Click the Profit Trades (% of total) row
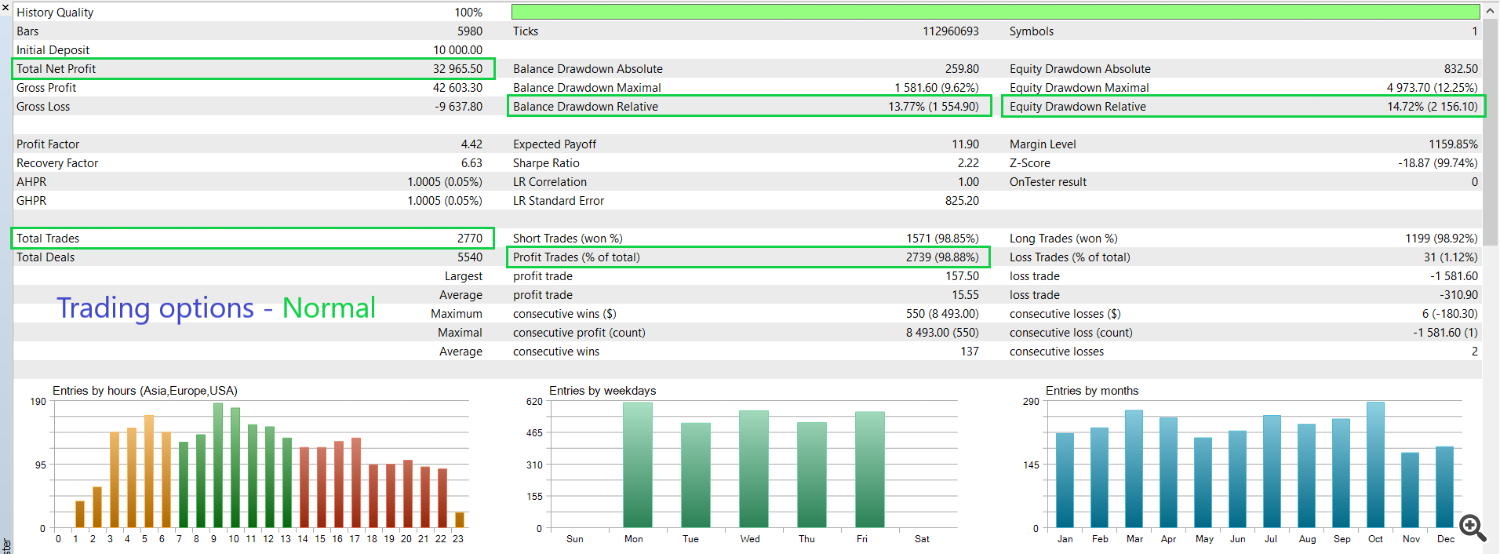The image size is (1500, 554). click(x=750, y=257)
